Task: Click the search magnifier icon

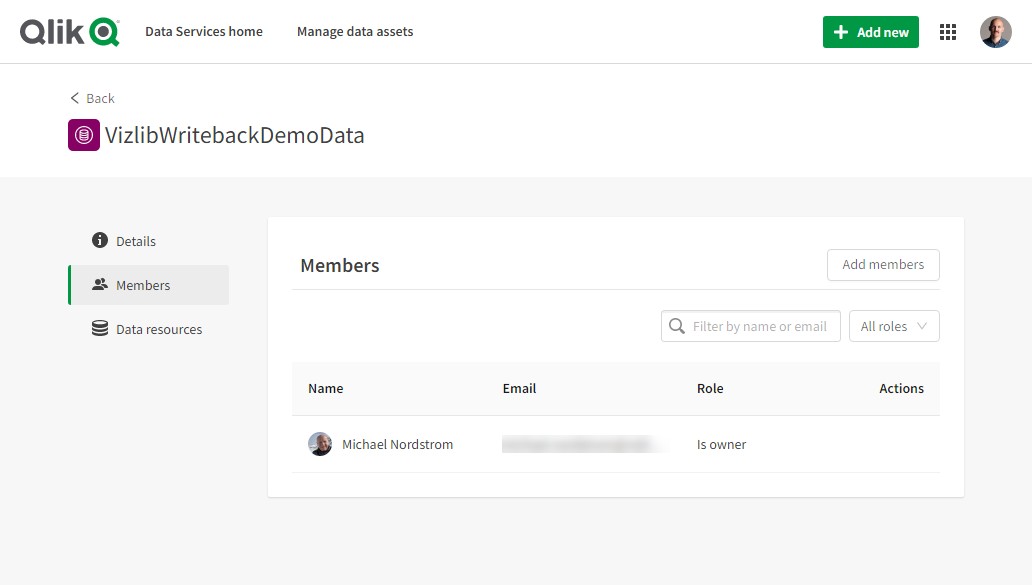Action: pos(677,326)
